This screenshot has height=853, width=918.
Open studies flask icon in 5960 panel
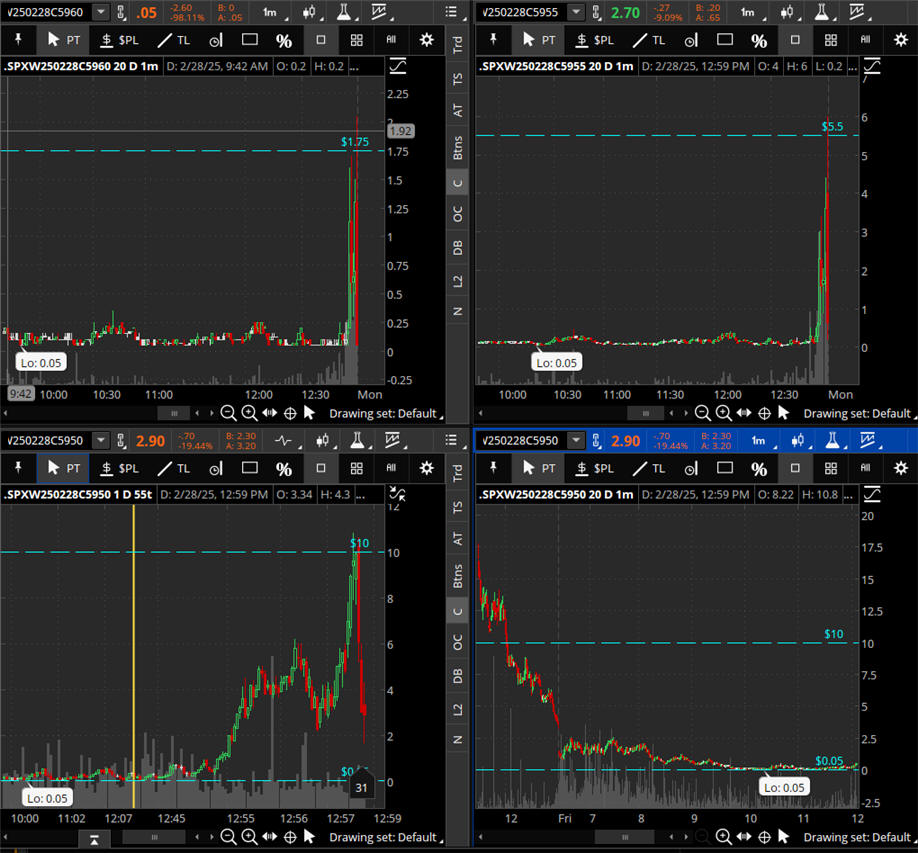click(x=344, y=12)
